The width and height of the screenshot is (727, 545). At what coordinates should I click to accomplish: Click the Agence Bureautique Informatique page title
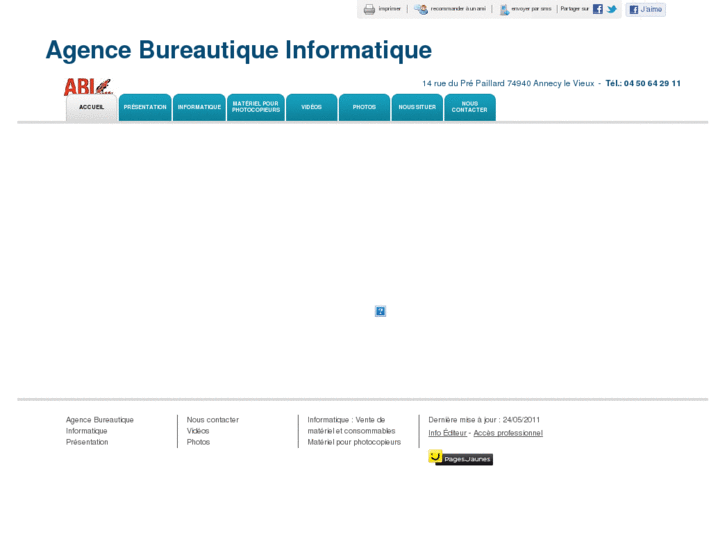coord(238,50)
